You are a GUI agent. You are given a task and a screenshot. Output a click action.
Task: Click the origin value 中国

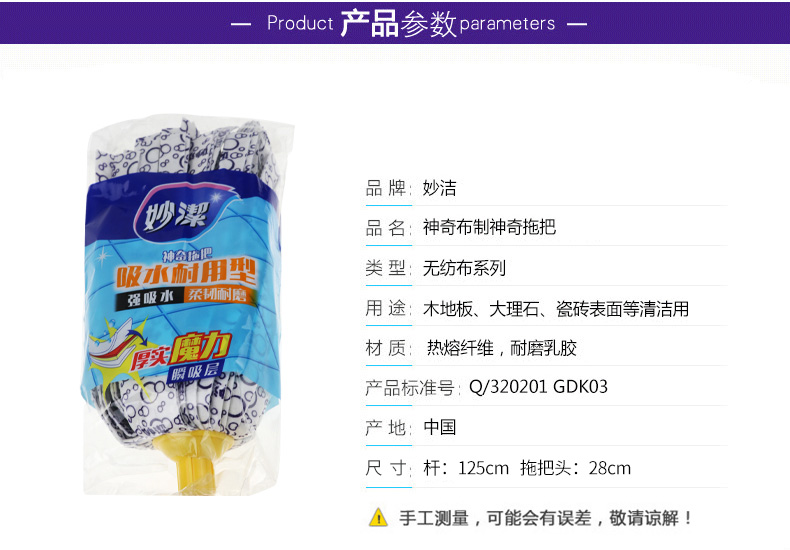(439, 428)
